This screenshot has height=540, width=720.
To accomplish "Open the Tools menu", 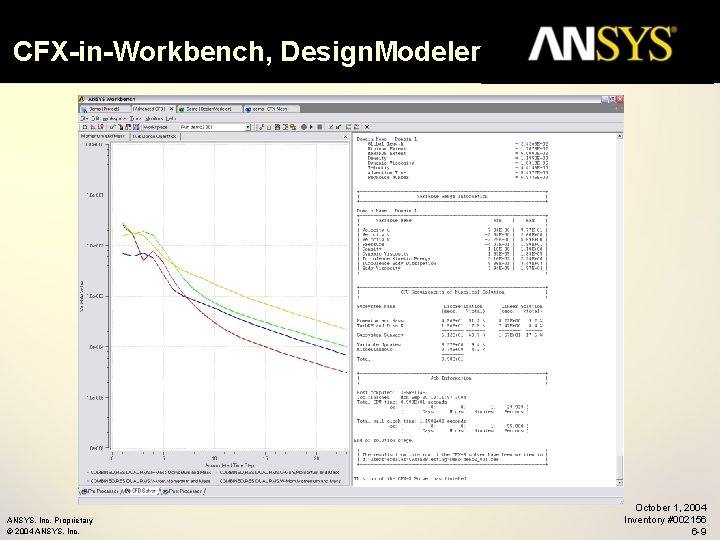I will (135, 118).
